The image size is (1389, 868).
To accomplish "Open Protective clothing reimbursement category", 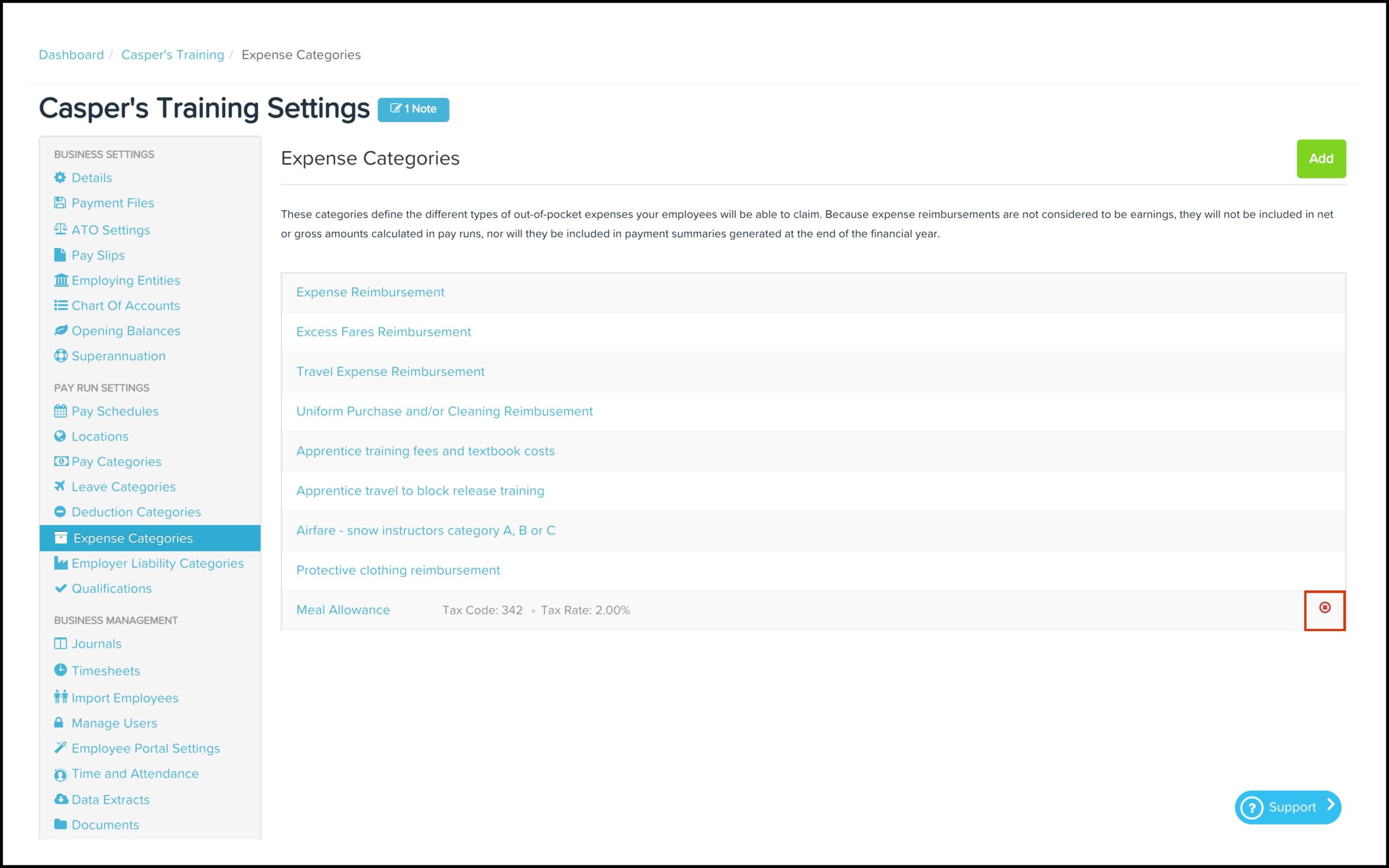I will pos(398,570).
